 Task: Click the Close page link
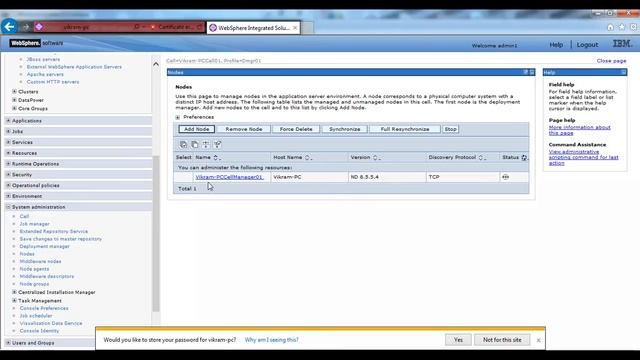point(611,61)
